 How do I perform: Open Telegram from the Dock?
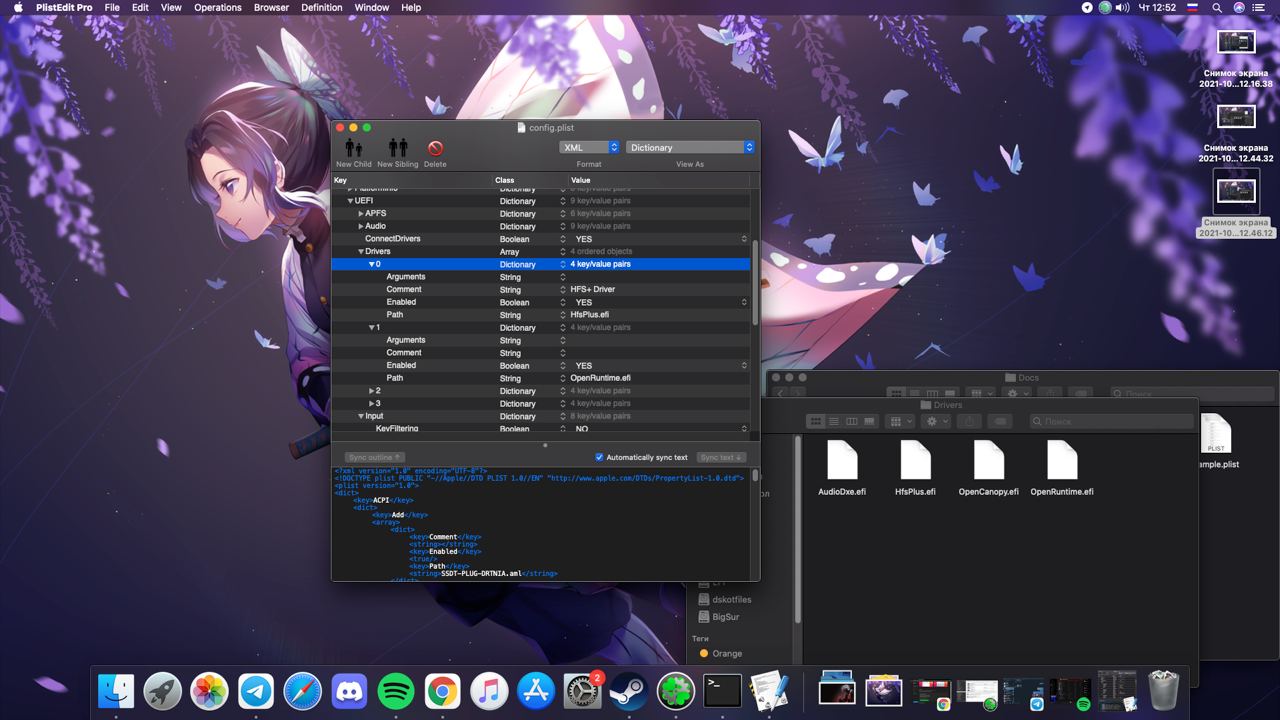[256, 691]
